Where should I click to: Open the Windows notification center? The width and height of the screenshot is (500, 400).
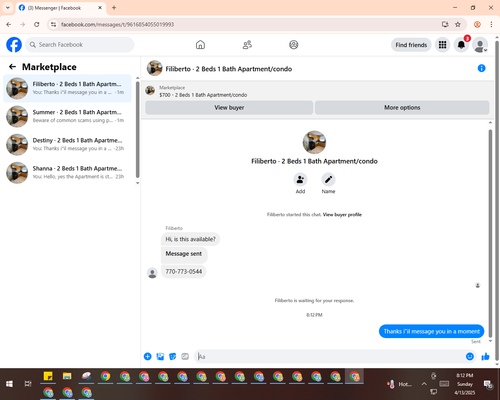488,384
